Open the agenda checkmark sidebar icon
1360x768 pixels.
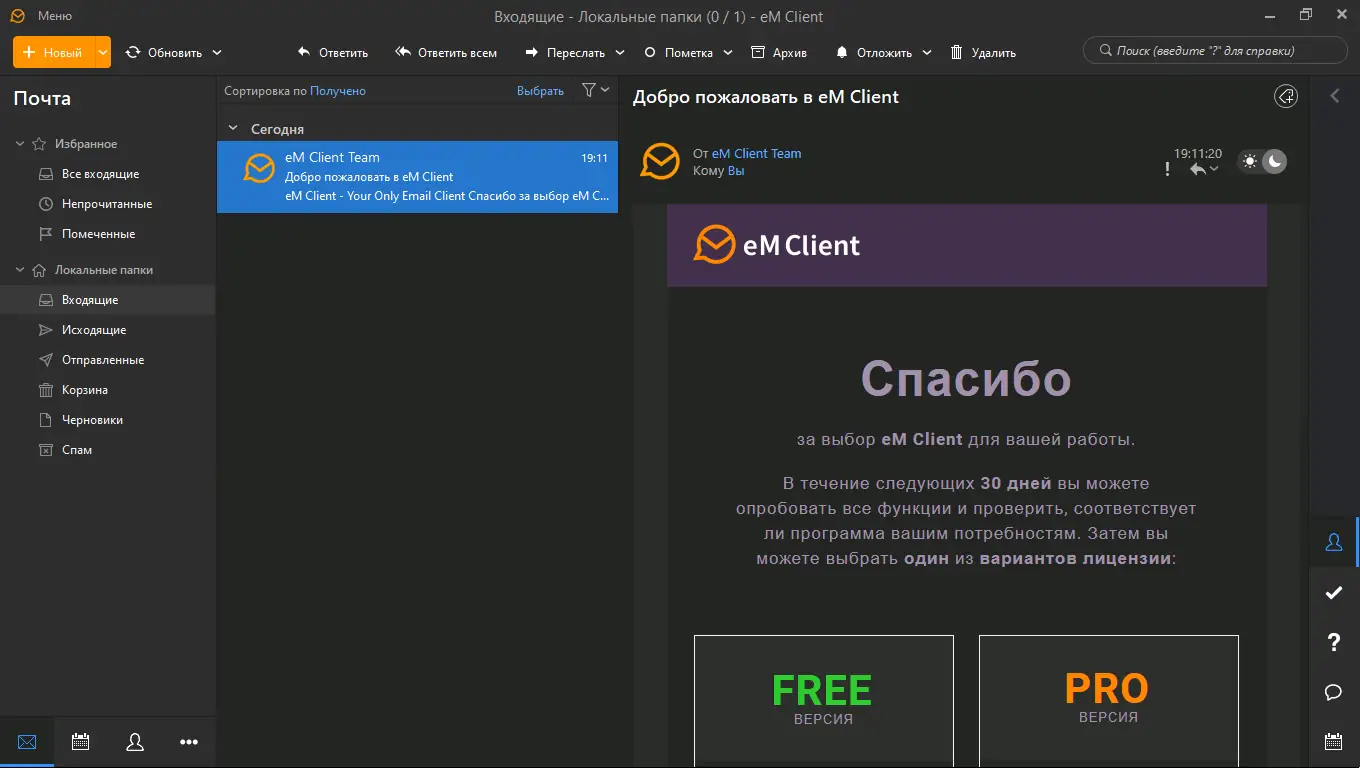1333,592
